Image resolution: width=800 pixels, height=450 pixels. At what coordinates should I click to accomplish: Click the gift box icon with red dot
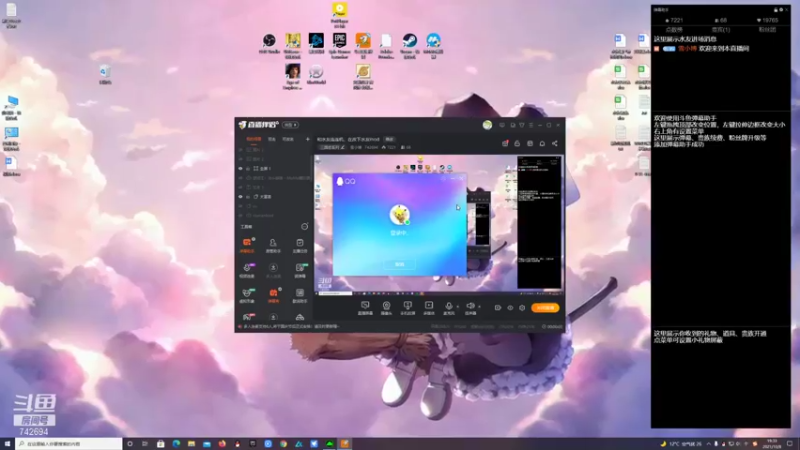coord(505,143)
